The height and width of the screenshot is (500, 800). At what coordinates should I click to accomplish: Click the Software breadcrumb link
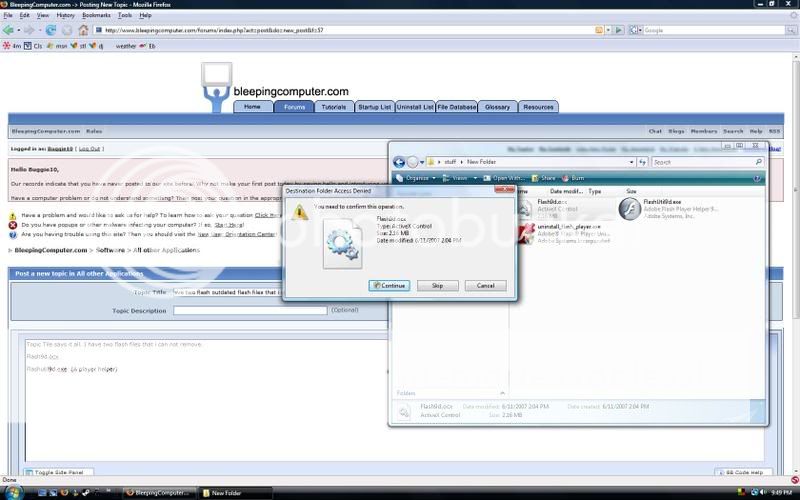[110, 251]
